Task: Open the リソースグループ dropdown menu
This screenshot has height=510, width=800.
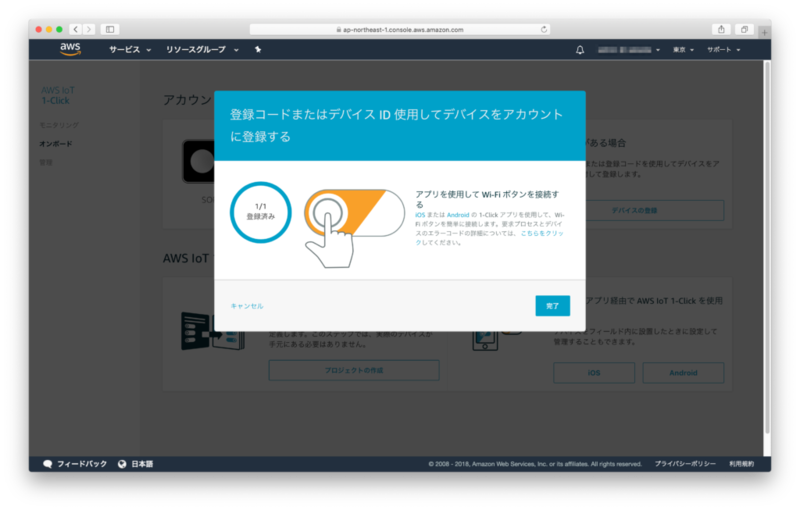Action: click(x=202, y=49)
